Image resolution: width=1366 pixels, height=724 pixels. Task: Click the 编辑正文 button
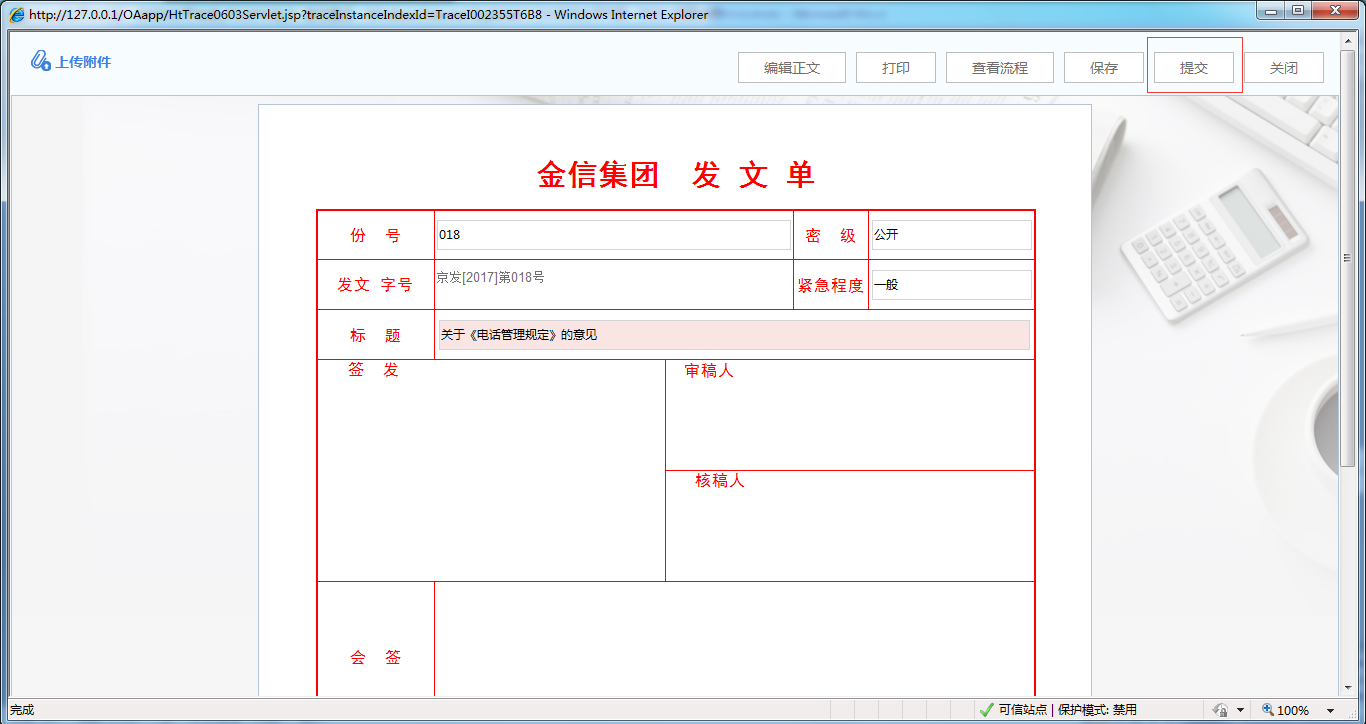pyautogui.click(x=791, y=67)
